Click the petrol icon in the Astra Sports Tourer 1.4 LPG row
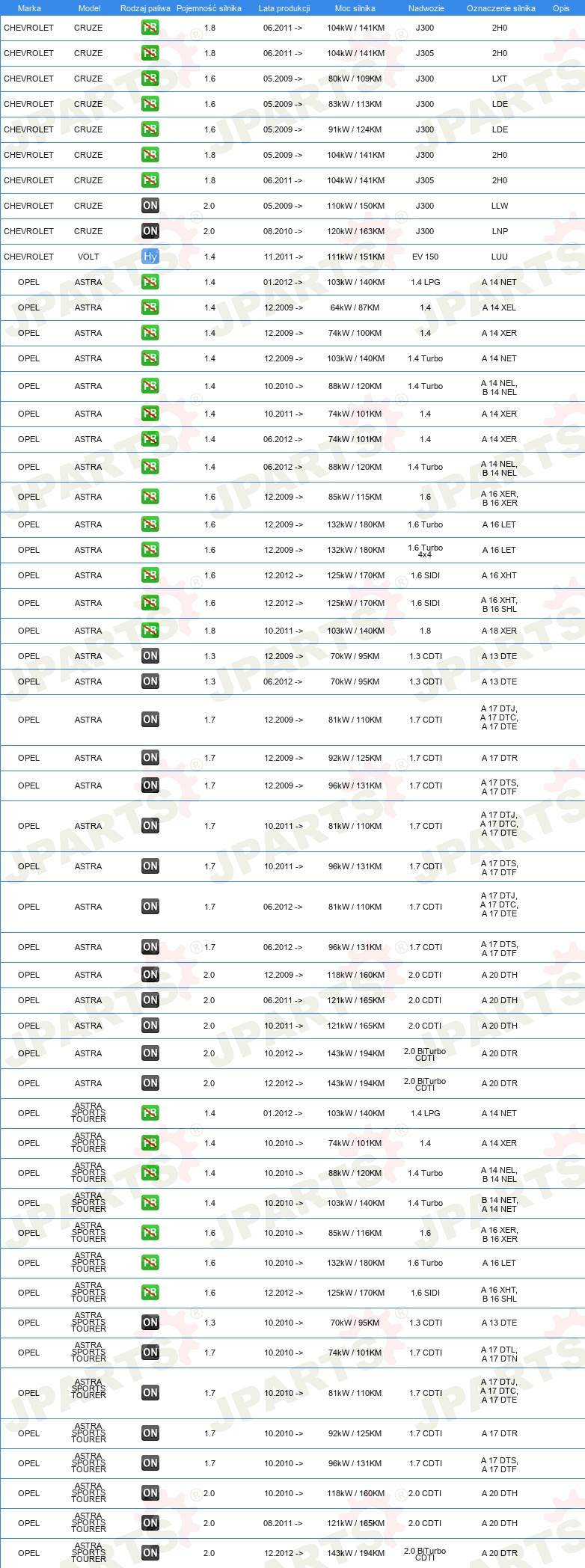 (x=150, y=1113)
